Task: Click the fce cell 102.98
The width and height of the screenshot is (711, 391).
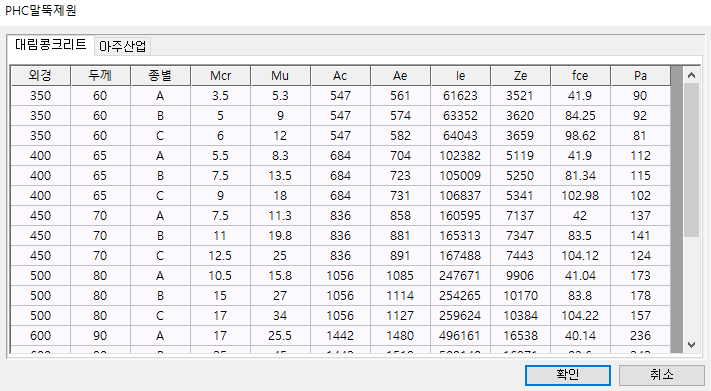Action: tap(581, 196)
